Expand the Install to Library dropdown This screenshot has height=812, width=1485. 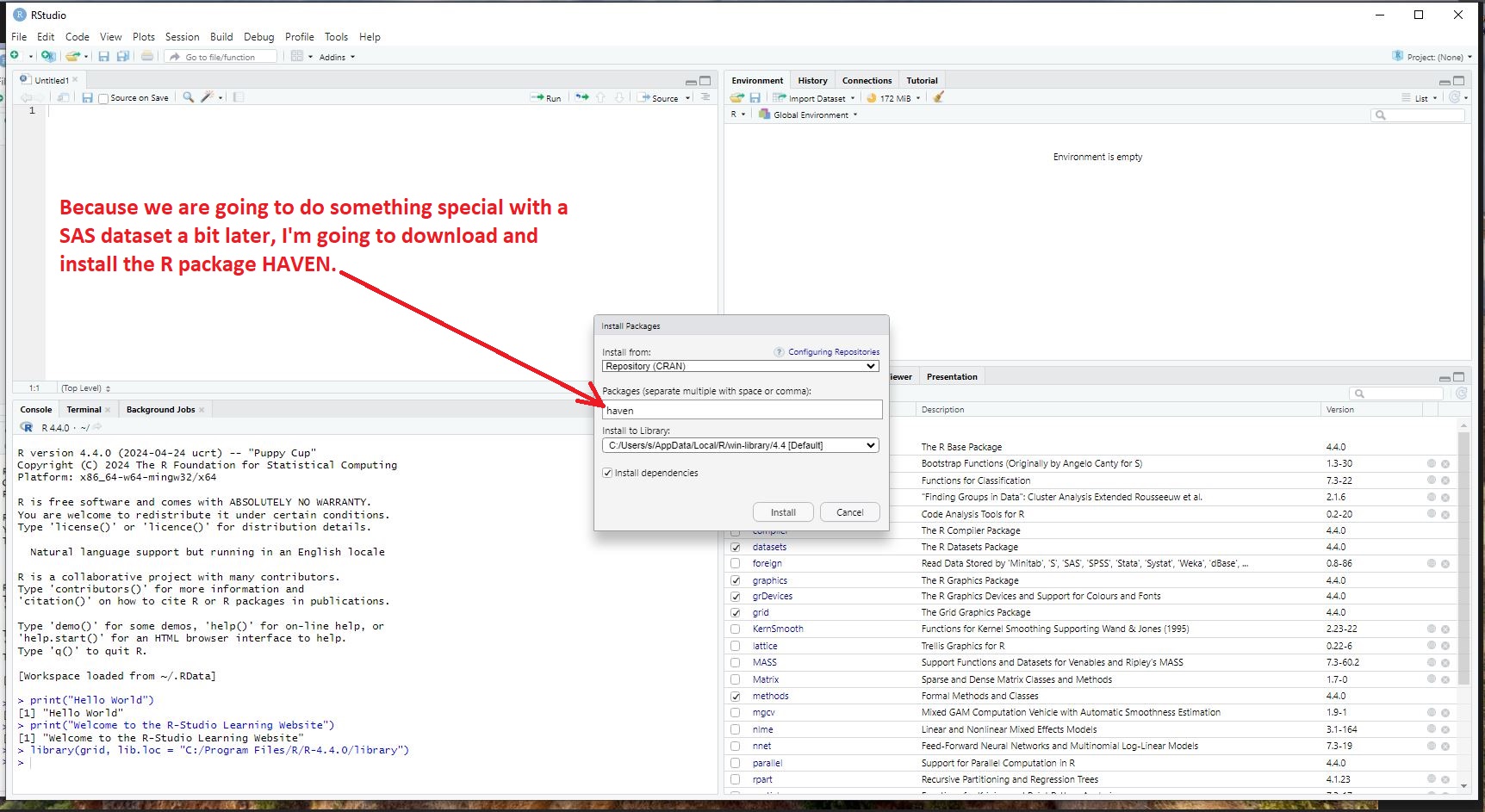click(740, 445)
